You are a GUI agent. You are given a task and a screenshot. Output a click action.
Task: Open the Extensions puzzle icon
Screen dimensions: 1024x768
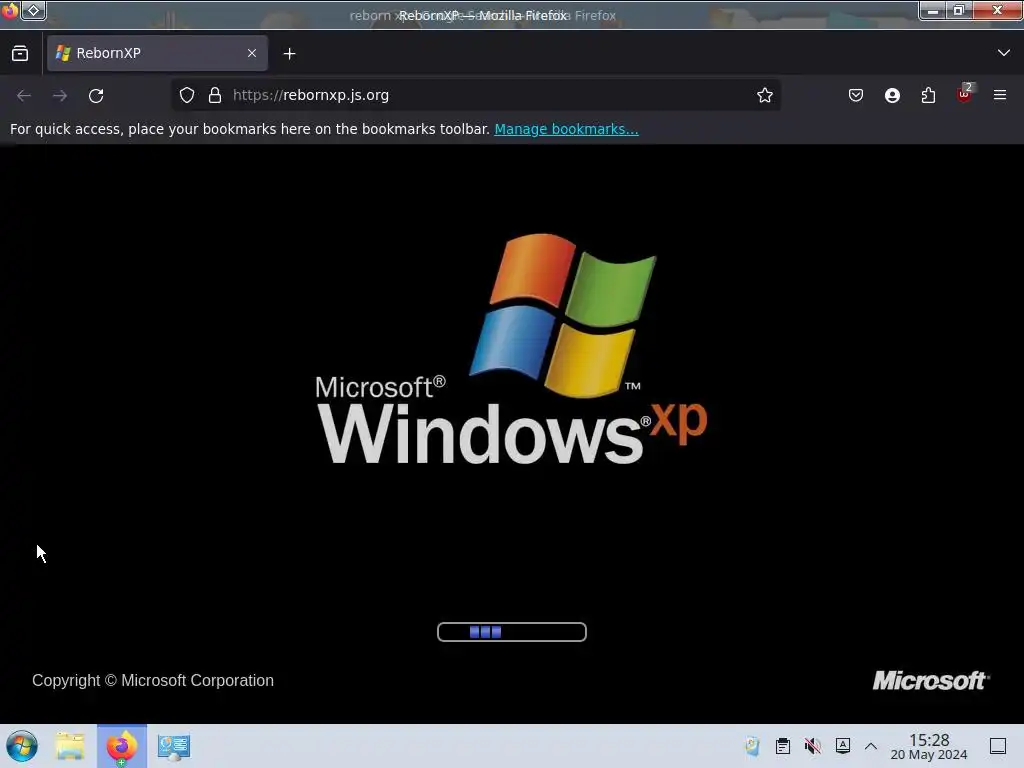click(x=928, y=95)
